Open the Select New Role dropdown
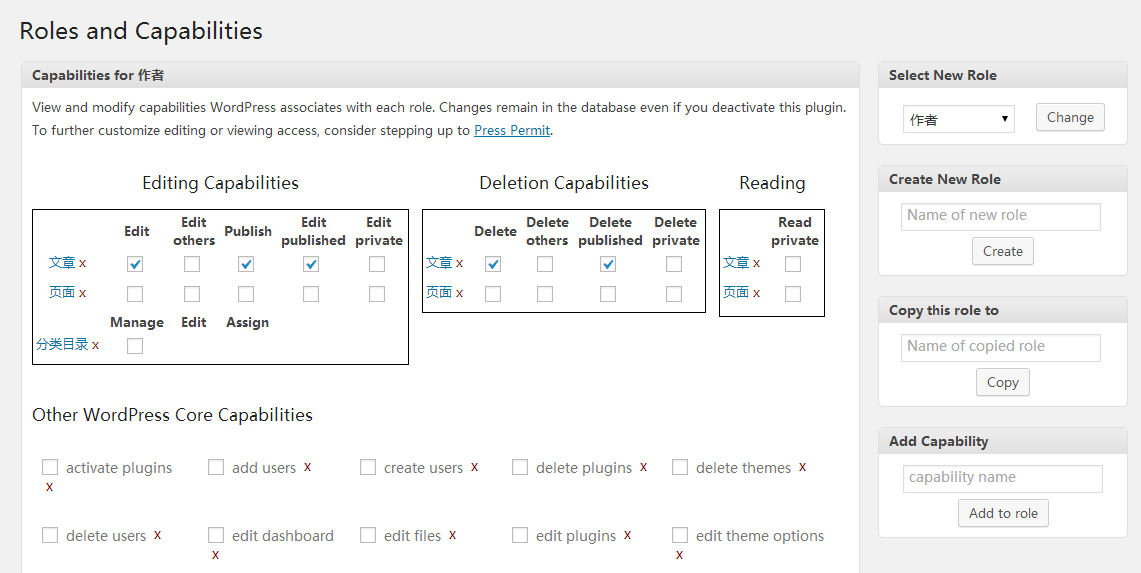 click(x=958, y=119)
